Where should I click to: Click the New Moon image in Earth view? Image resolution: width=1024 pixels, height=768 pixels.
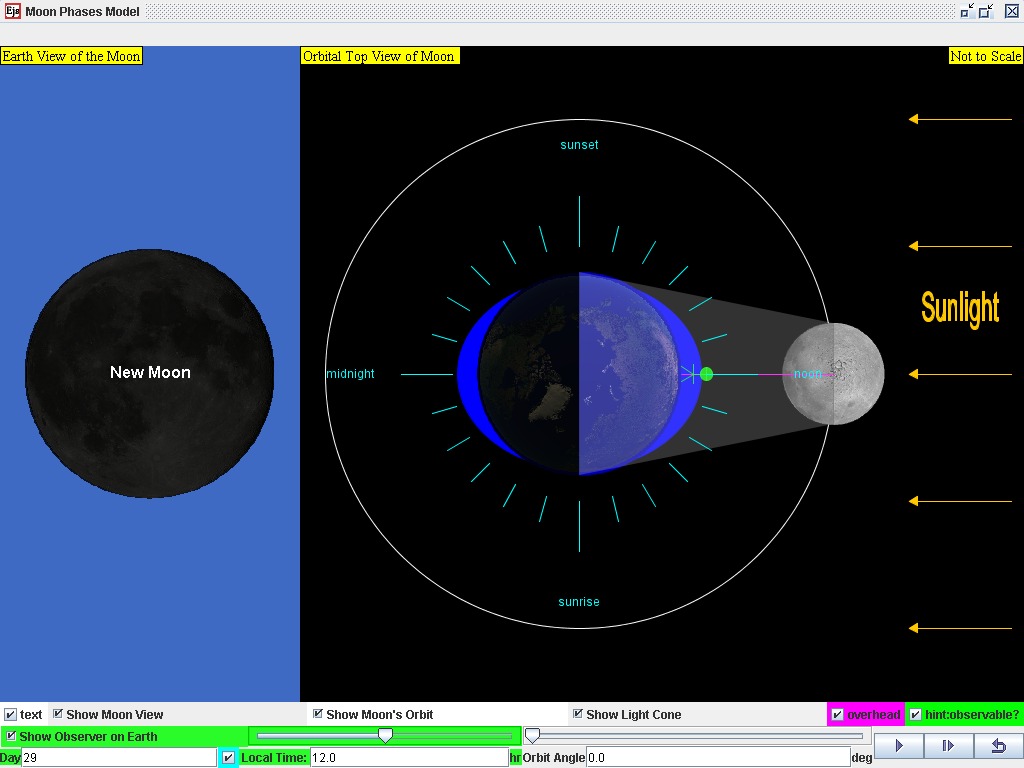(150, 372)
